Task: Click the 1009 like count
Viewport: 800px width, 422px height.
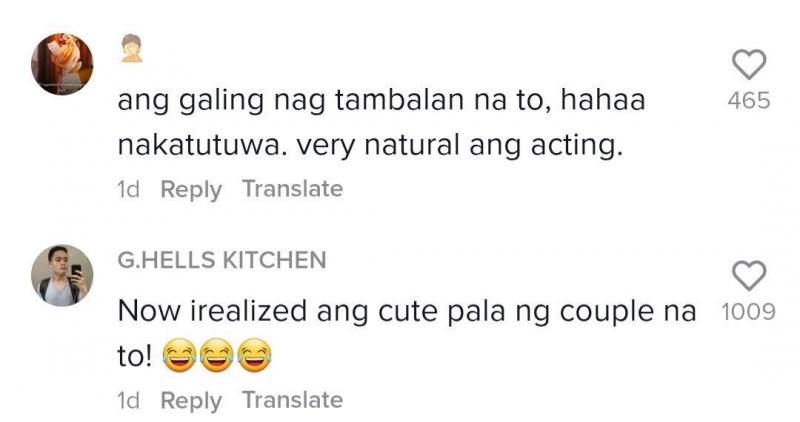Action: click(748, 312)
